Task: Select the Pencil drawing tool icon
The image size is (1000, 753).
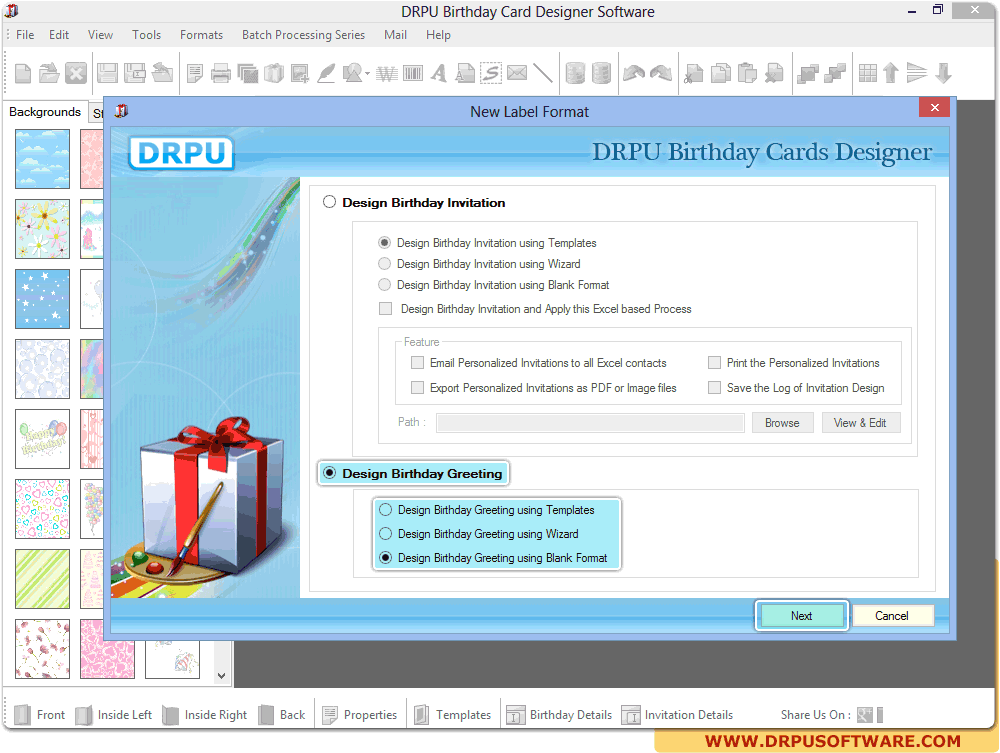Action: [x=326, y=73]
